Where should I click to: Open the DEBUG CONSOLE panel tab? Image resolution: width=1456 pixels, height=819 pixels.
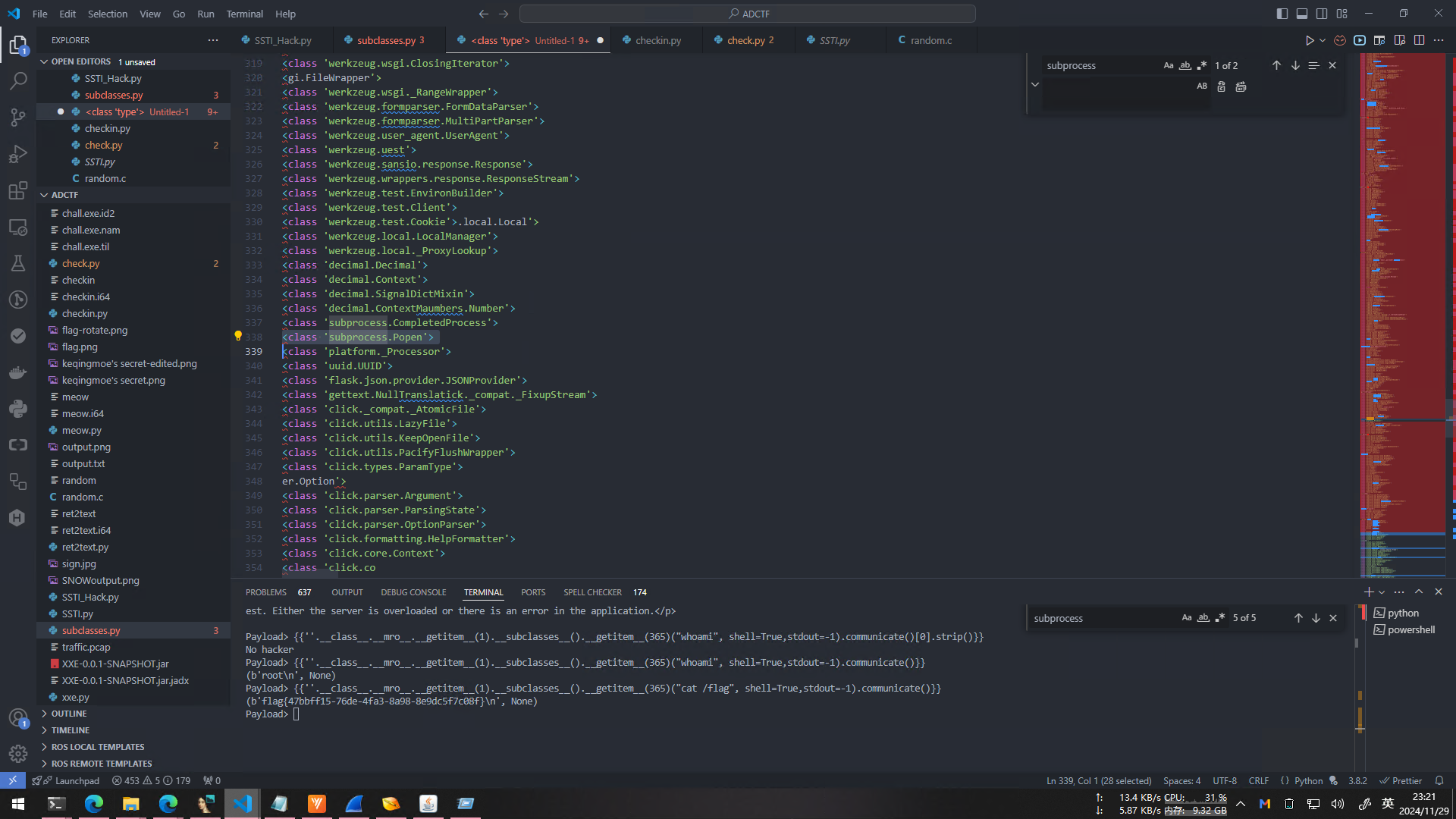point(413,592)
